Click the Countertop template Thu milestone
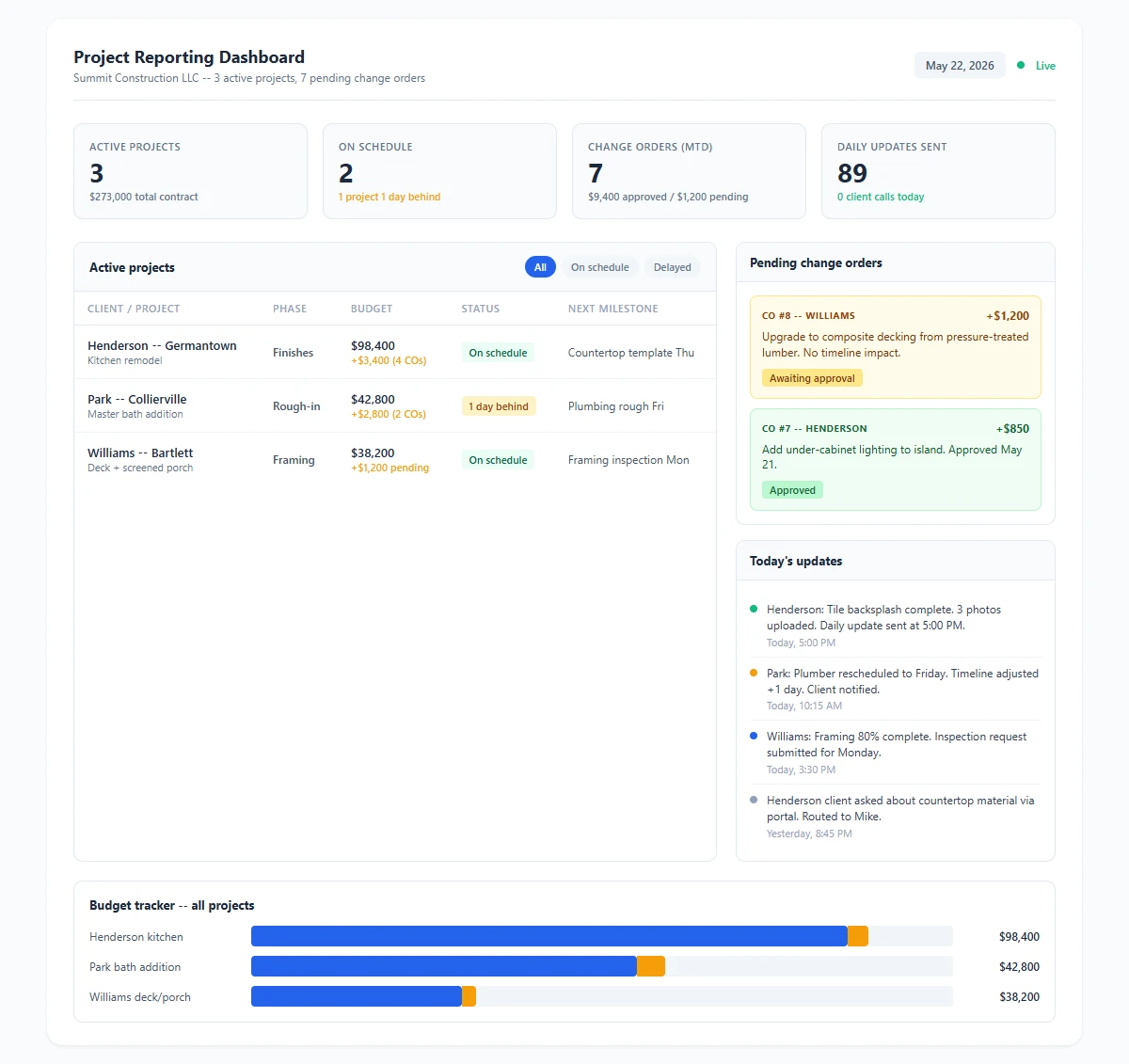 coord(631,353)
